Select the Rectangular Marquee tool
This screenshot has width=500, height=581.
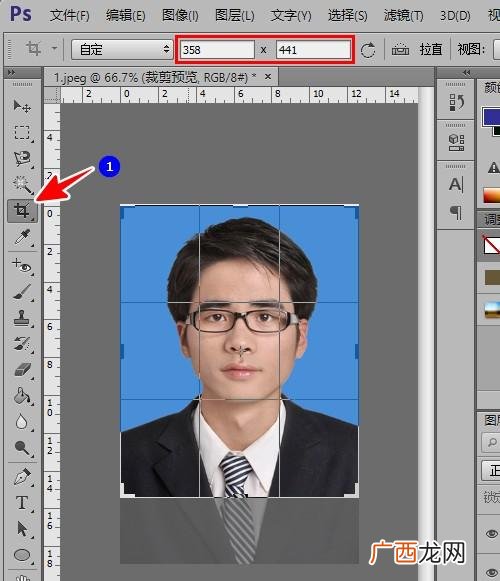pyautogui.click(x=22, y=133)
